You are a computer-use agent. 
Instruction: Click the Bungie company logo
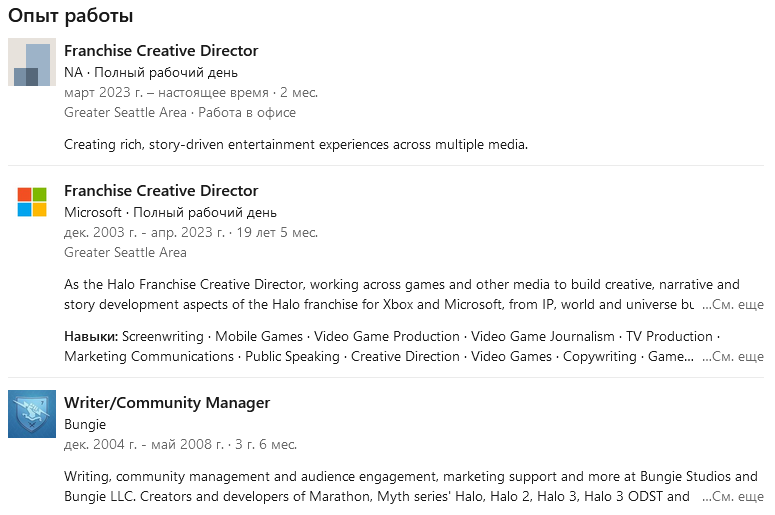[32, 414]
